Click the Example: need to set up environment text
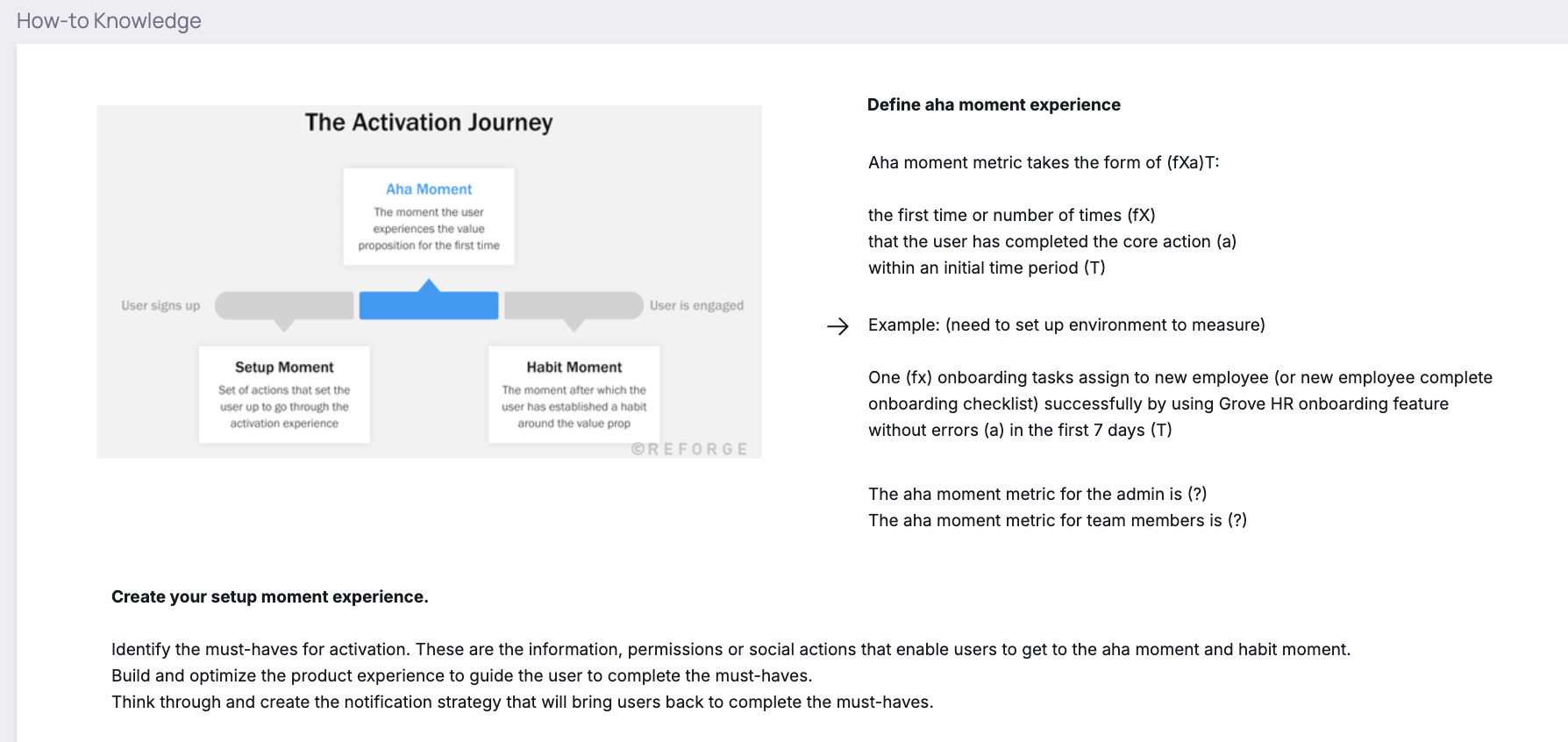The width and height of the screenshot is (1568, 742). point(1066,325)
